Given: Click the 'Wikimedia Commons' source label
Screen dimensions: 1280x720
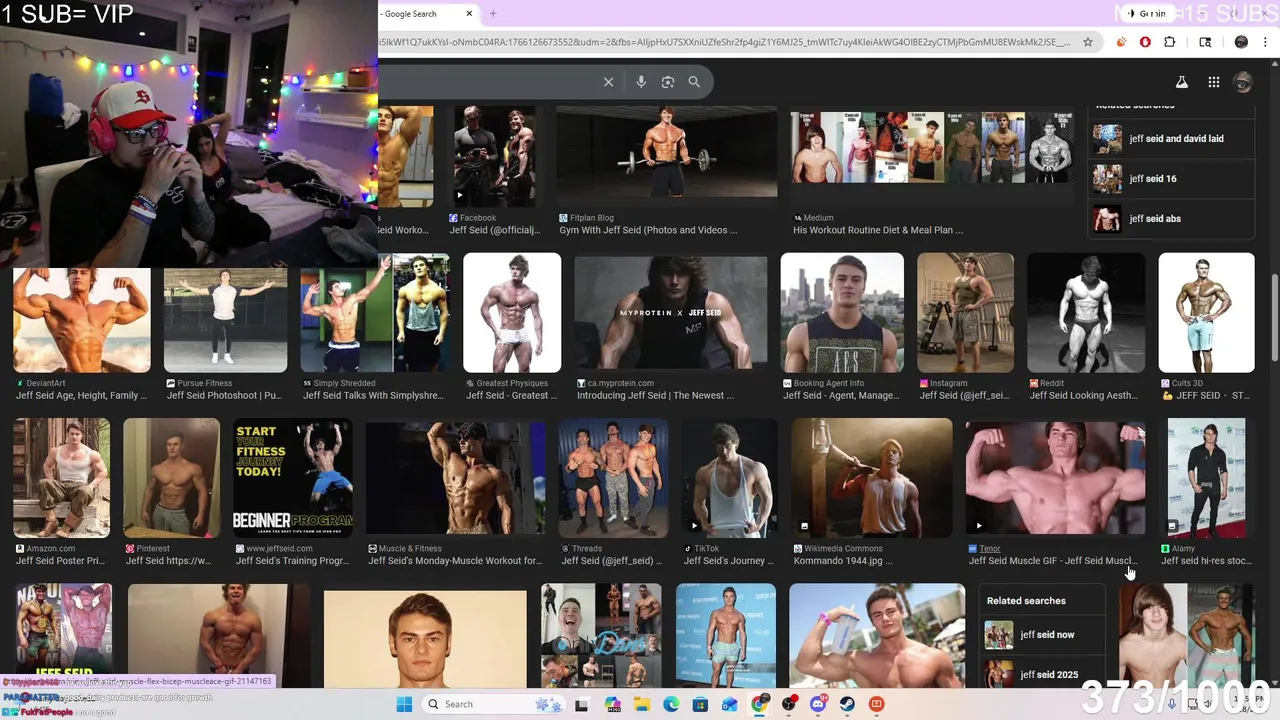Looking at the screenshot, I should [844, 549].
